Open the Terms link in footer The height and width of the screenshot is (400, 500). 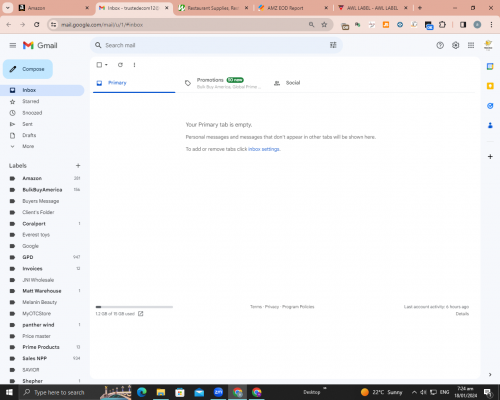tap(256, 307)
